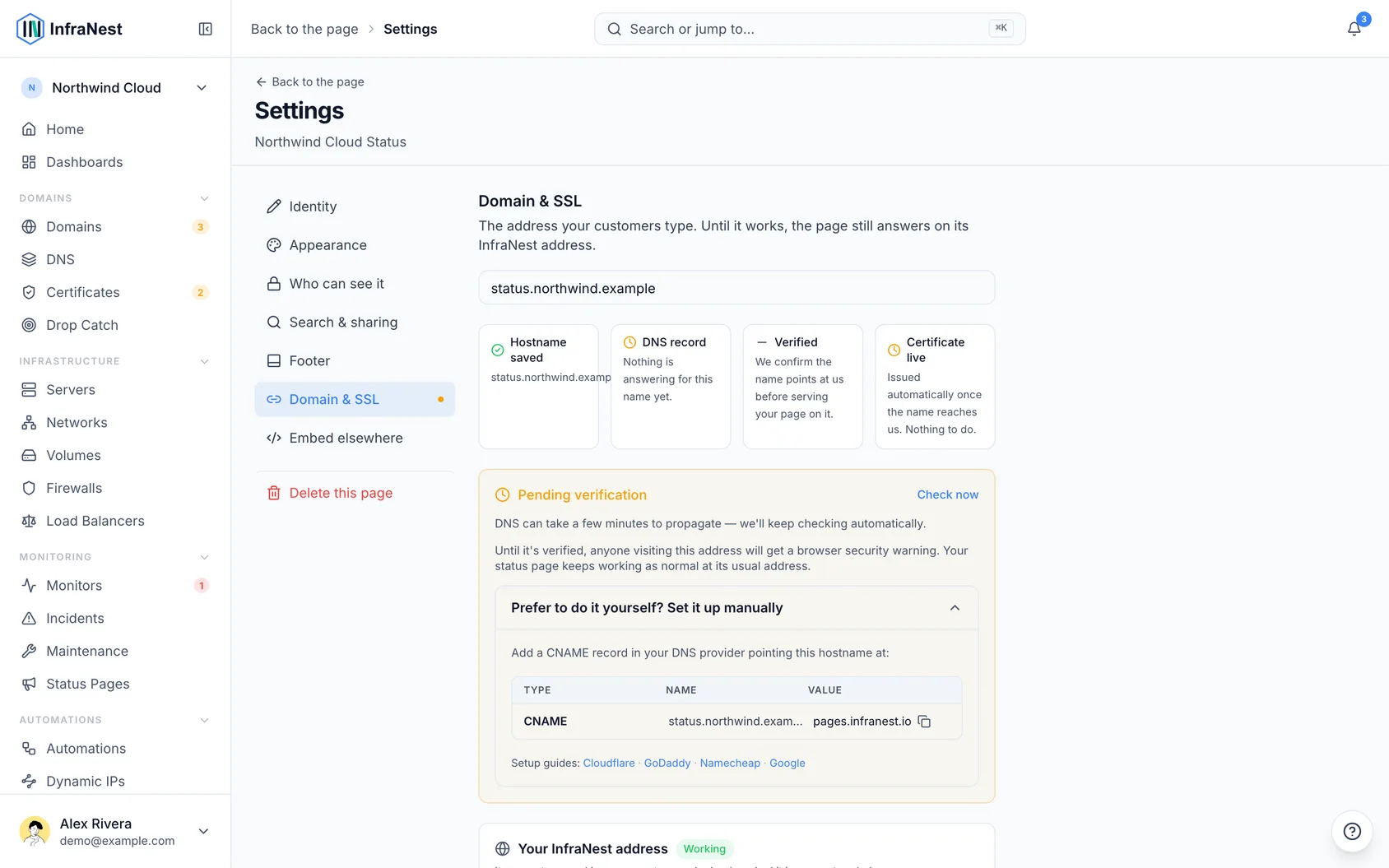This screenshot has height=868, width=1389.
Task: Open Namecheap setup guide
Action: tap(730, 763)
